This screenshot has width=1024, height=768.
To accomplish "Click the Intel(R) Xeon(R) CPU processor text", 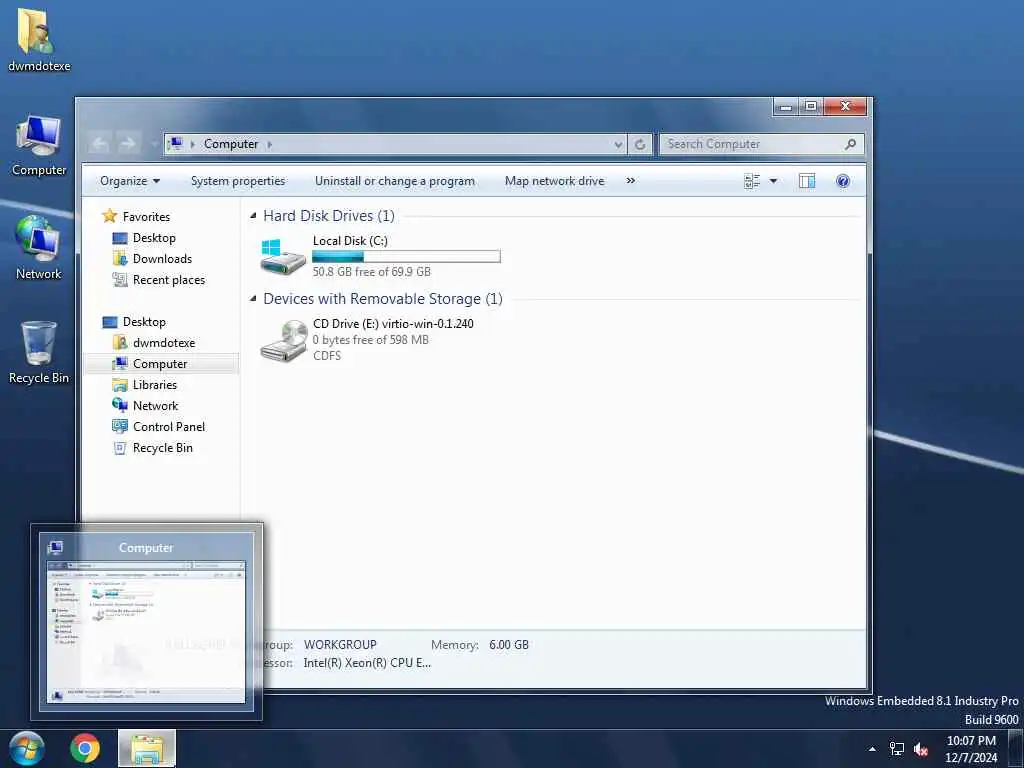I will point(367,663).
